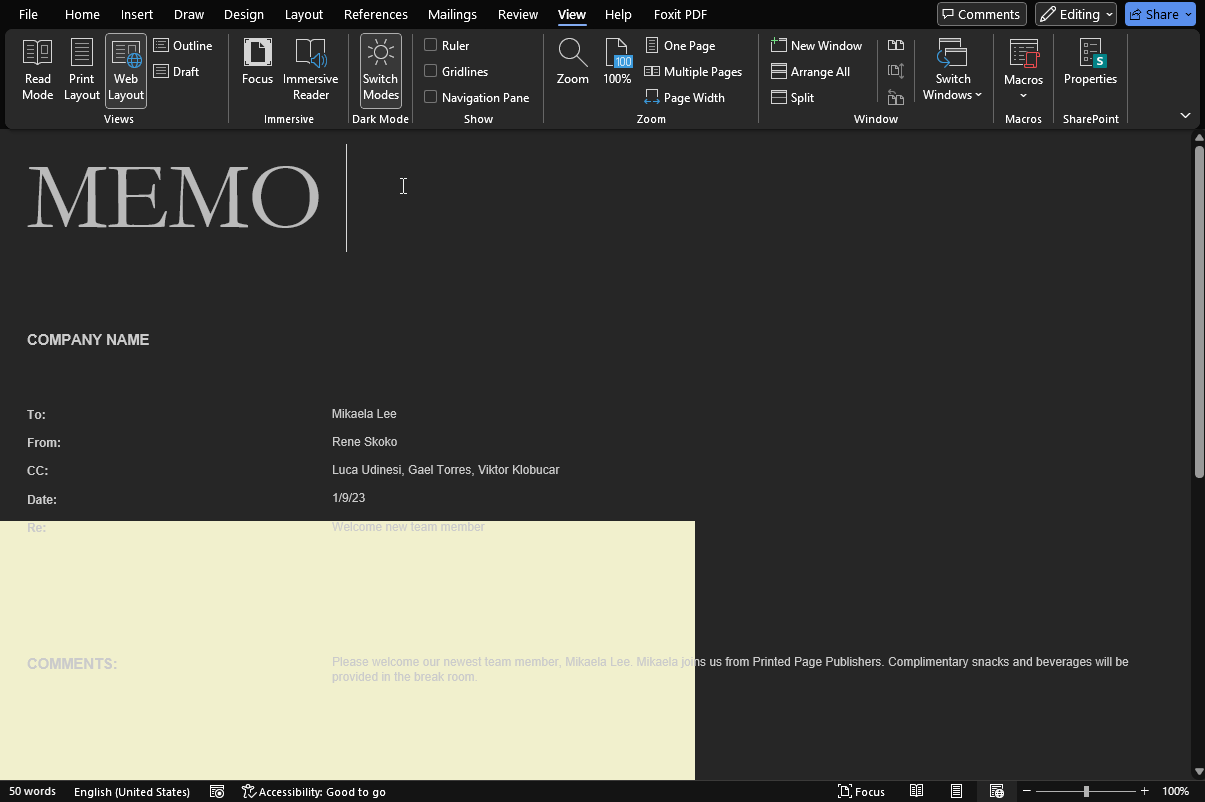The height and width of the screenshot is (802, 1205).
Task: Open the Draw tab
Action: pyautogui.click(x=189, y=14)
